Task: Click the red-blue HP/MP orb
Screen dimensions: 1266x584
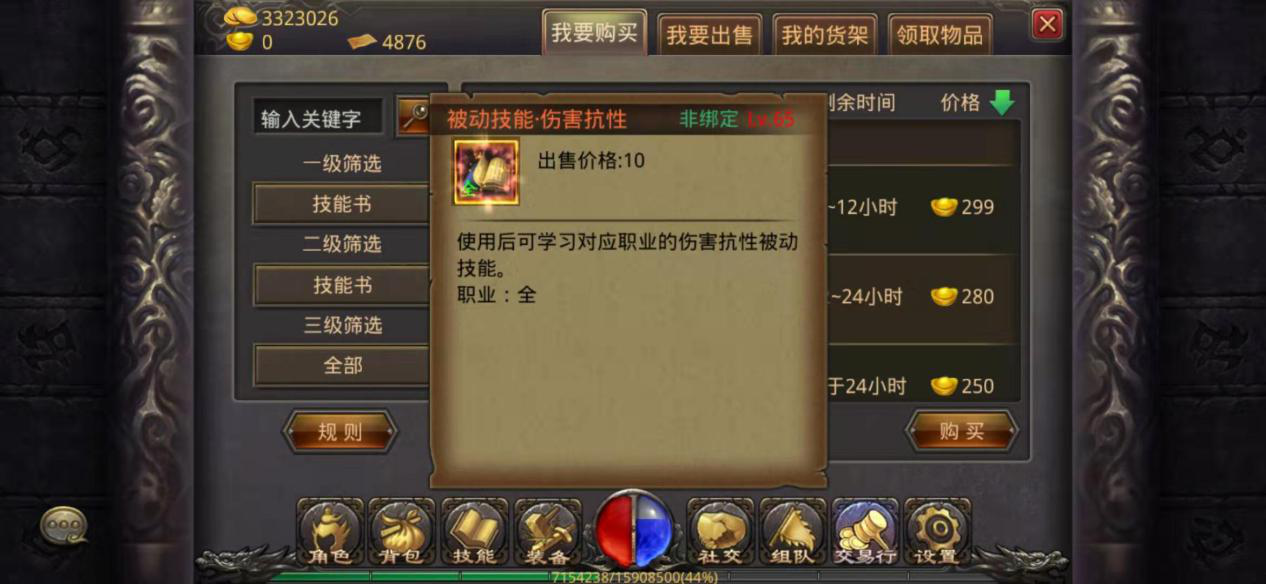Action: click(x=634, y=530)
